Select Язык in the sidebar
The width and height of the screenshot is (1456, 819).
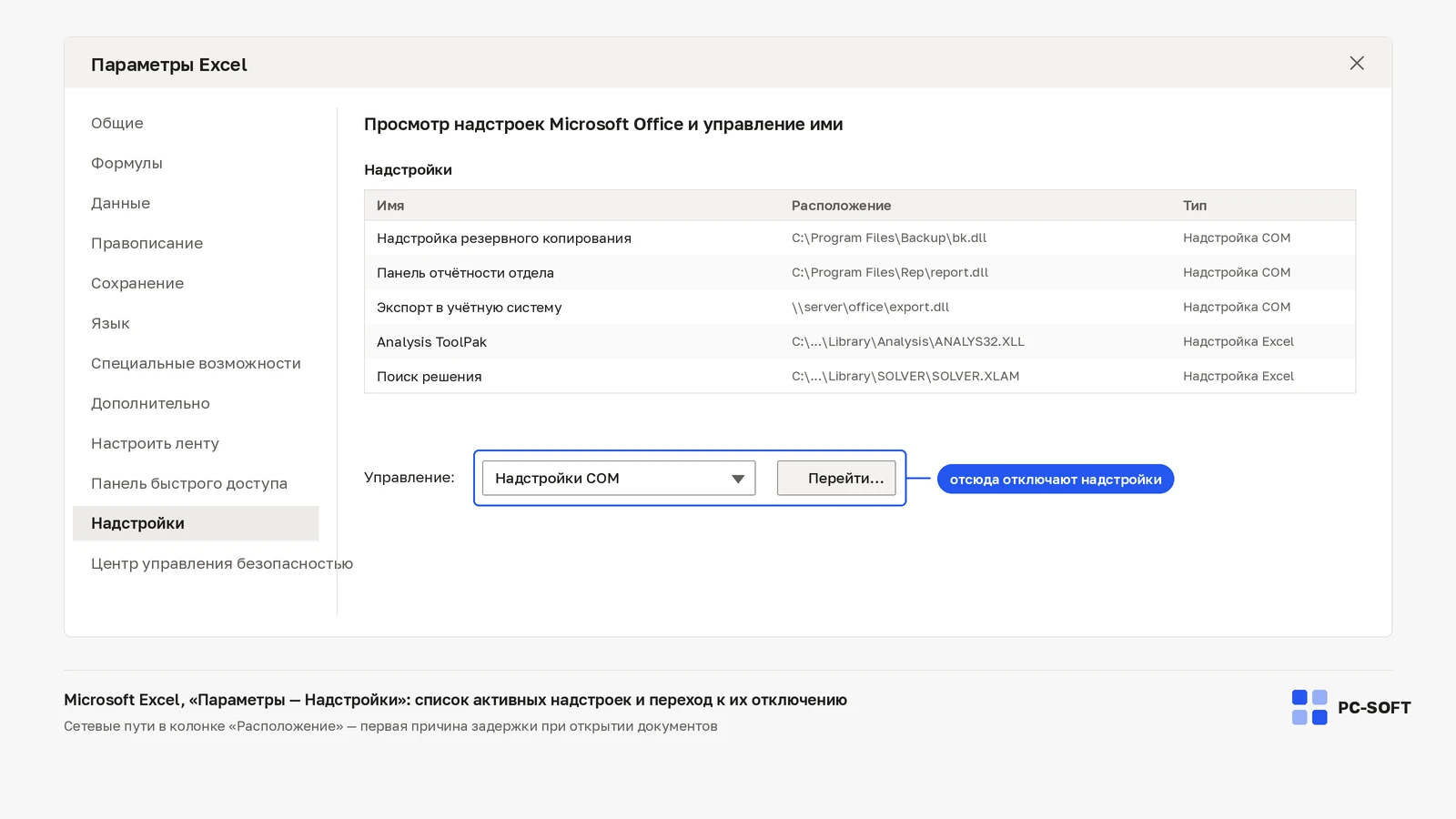[110, 323]
